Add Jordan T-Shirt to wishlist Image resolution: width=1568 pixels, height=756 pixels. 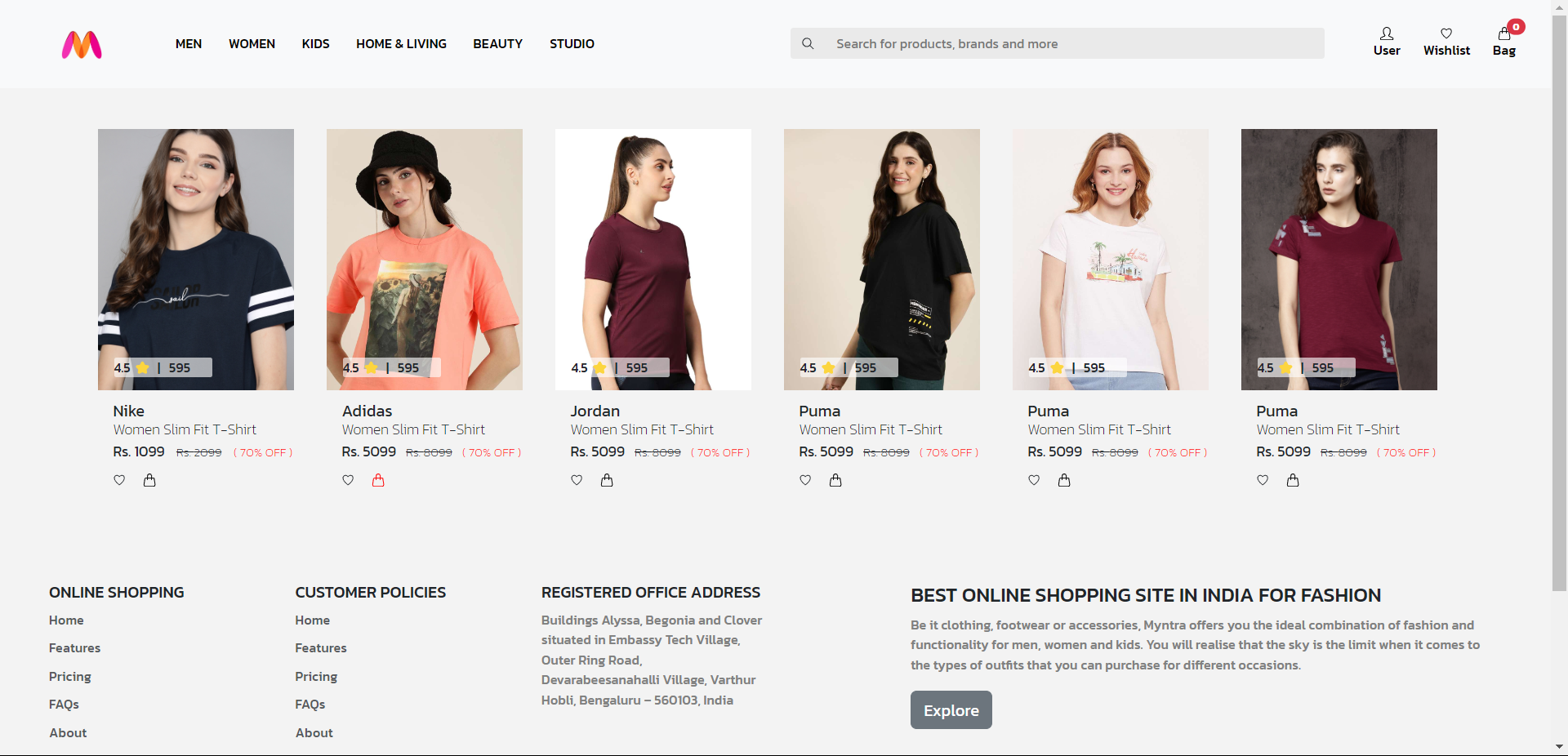tap(577, 480)
